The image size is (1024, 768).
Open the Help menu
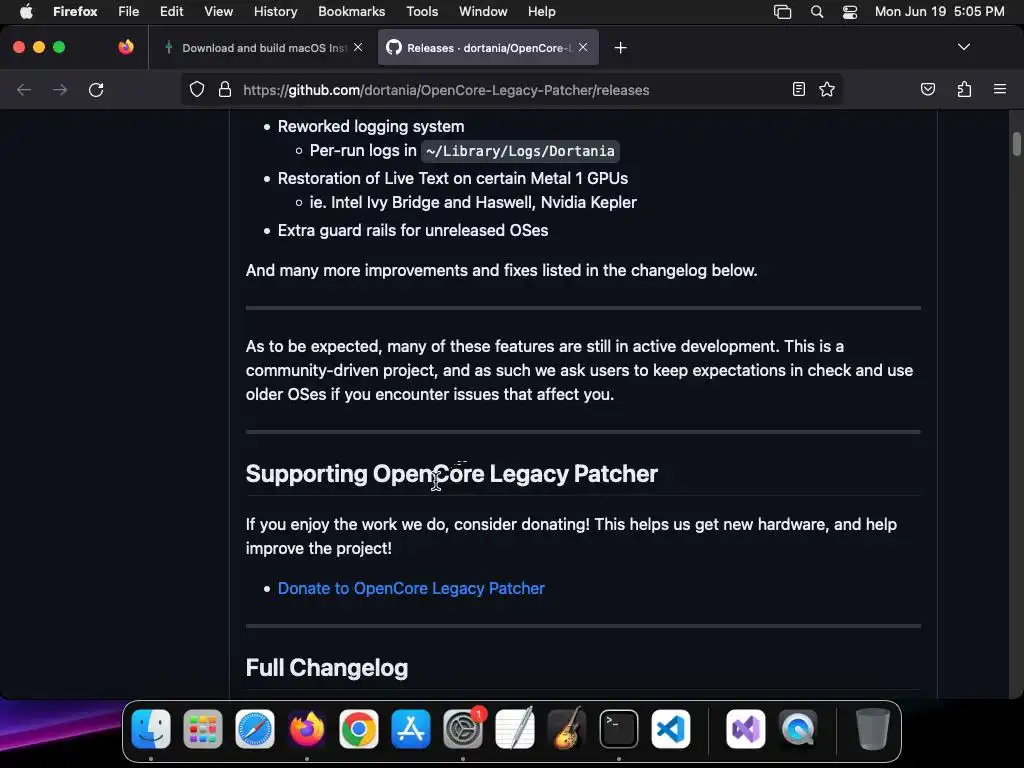(x=541, y=12)
